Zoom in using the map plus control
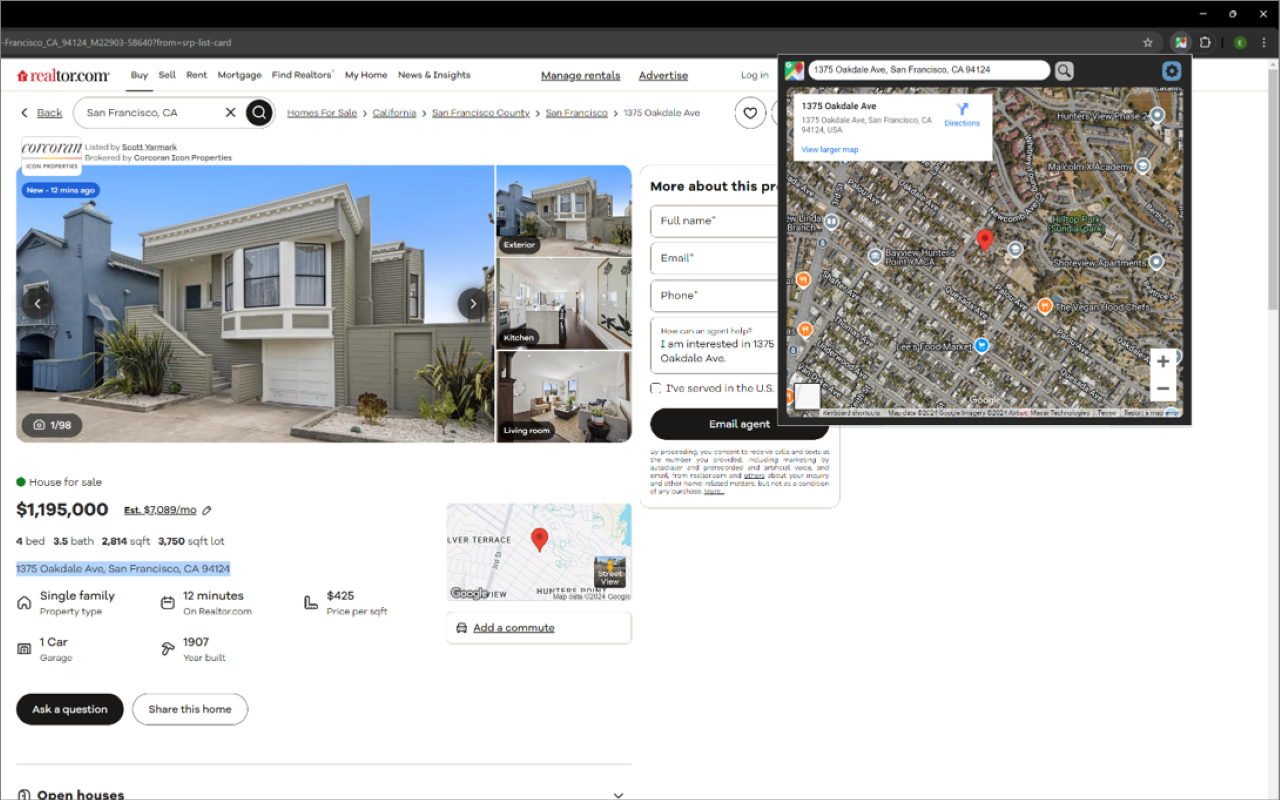 click(1162, 361)
